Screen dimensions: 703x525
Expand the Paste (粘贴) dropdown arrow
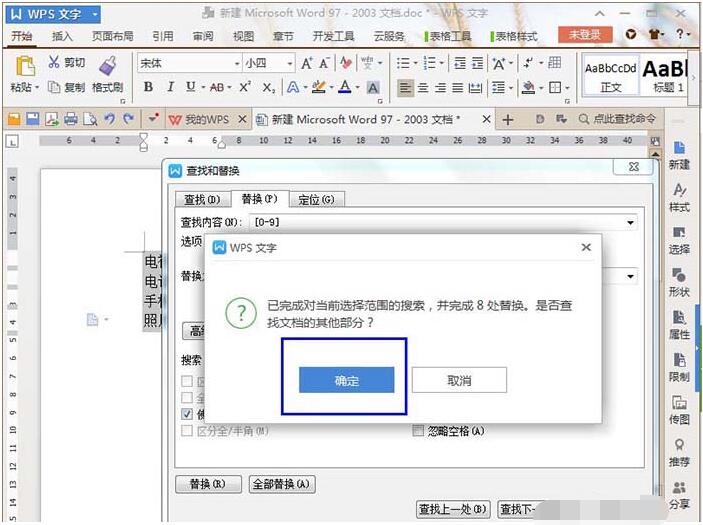[x=37, y=87]
